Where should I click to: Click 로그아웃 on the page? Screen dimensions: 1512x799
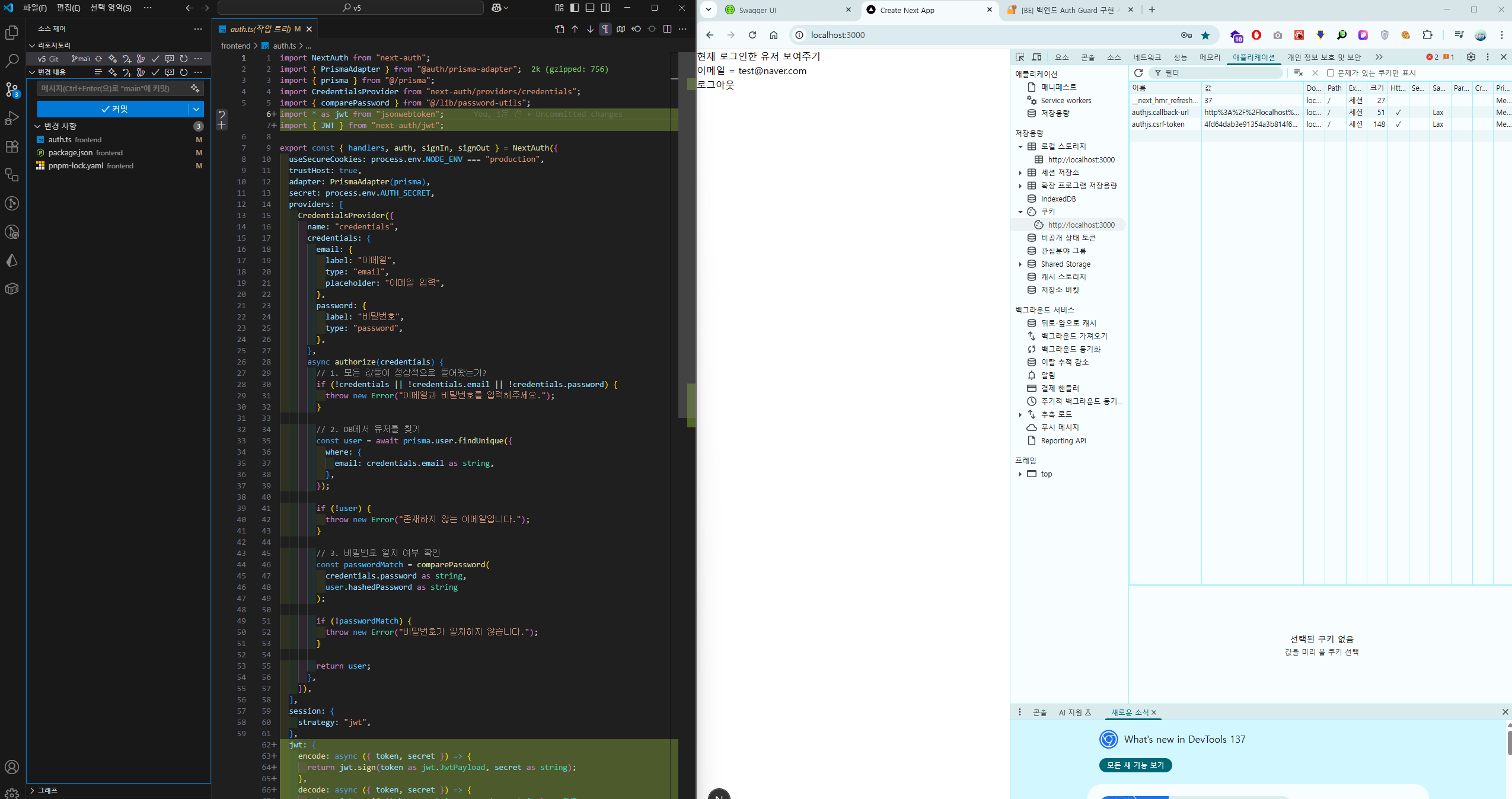[x=716, y=85]
